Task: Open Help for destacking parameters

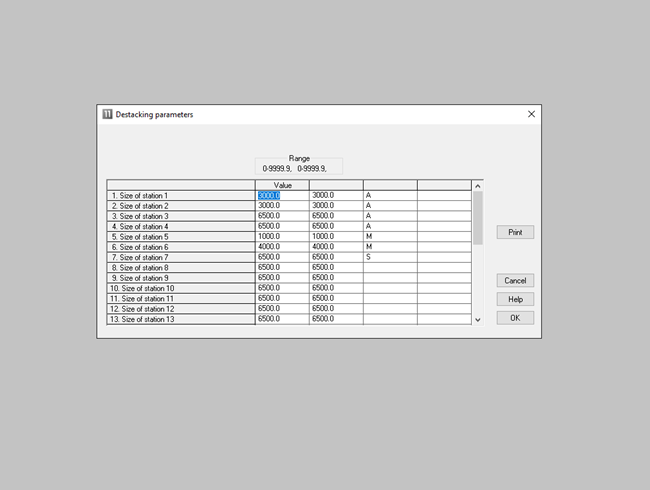Action: coord(515,299)
